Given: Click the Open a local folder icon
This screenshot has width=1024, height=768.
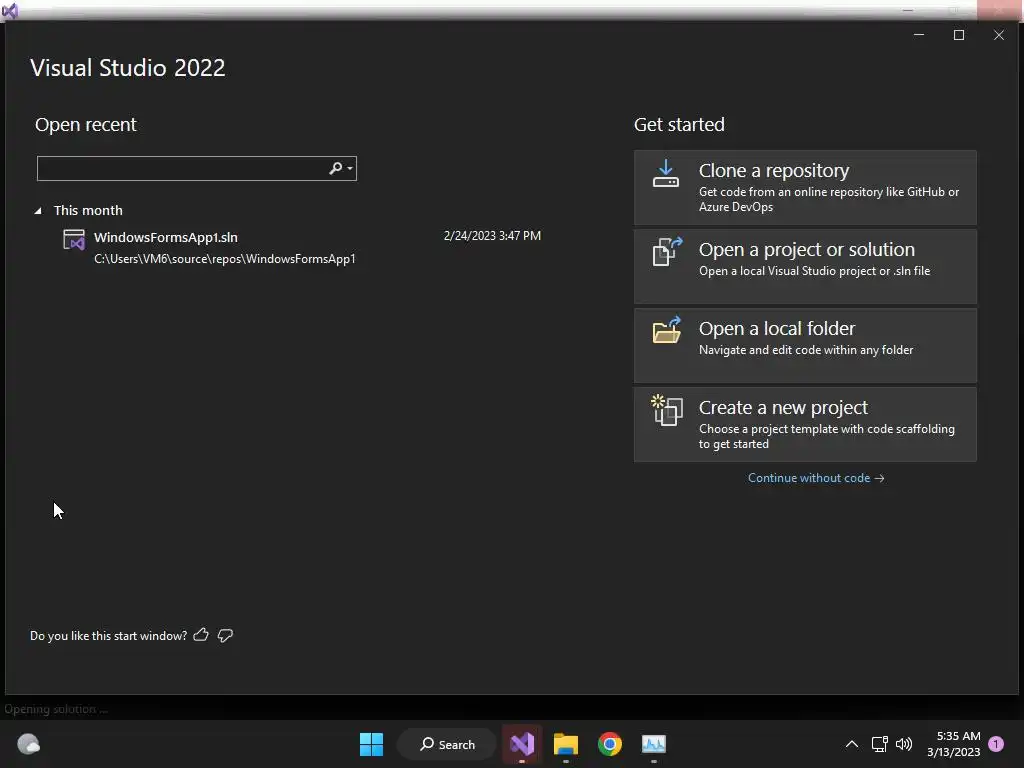Looking at the screenshot, I should (667, 330).
